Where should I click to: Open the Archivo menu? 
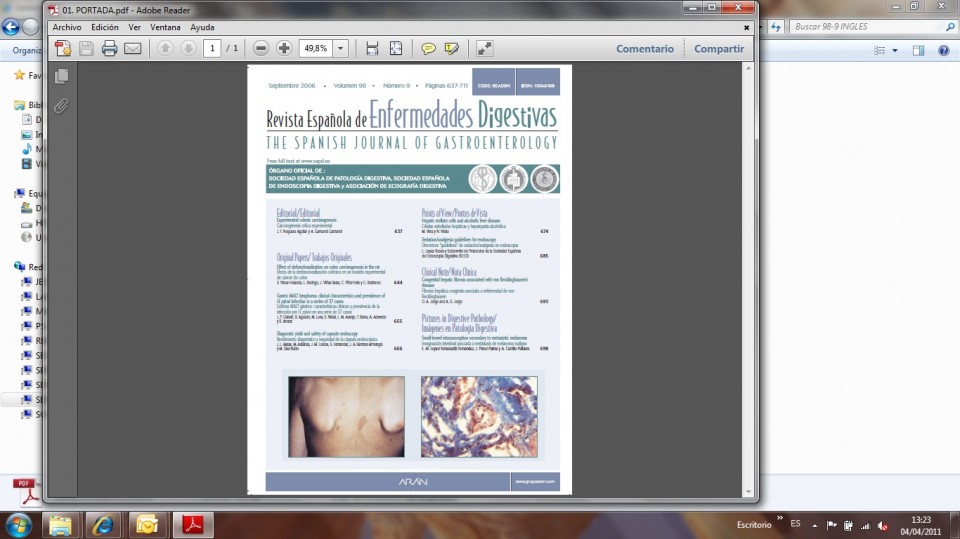point(67,27)
